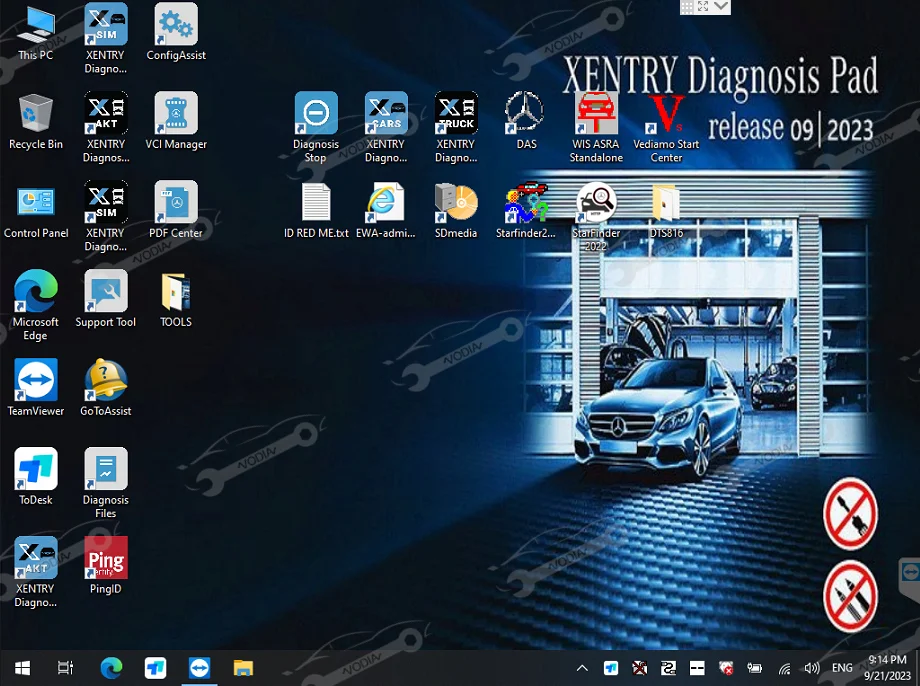
Task: Open This PC desktop icon
Action: pos(35,32)
